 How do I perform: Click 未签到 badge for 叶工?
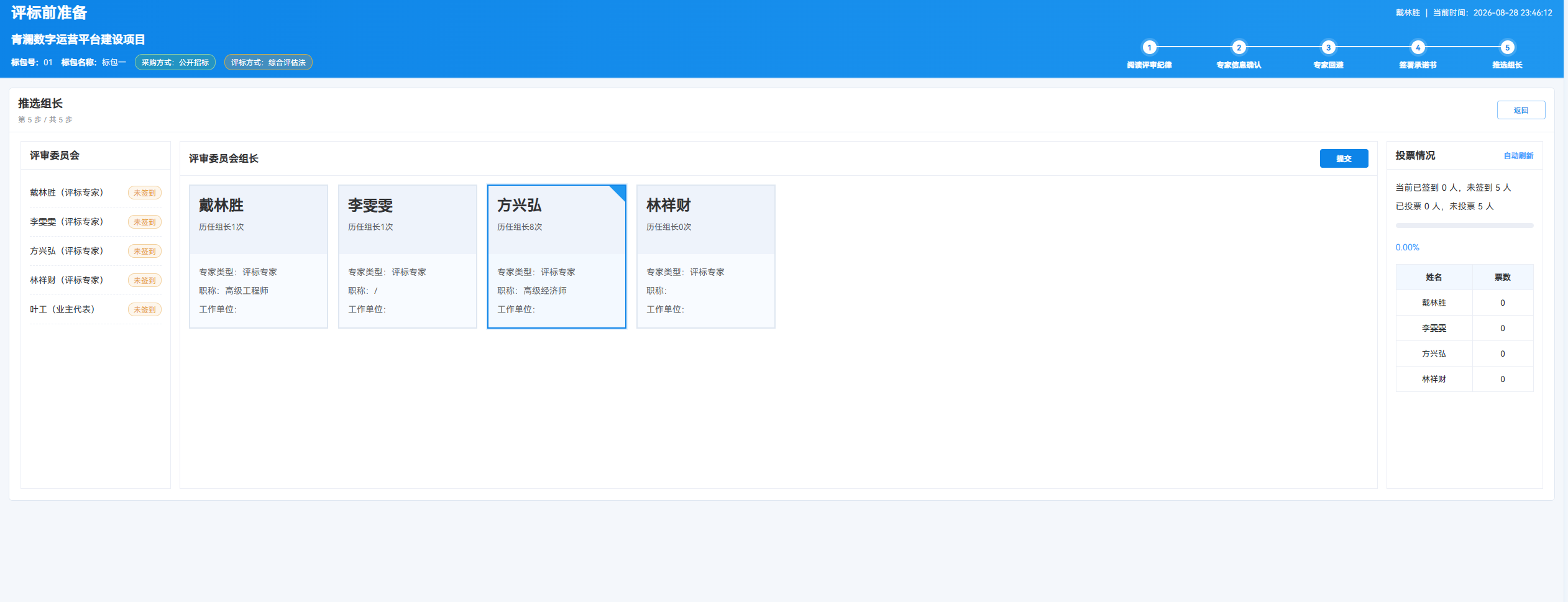click(x=145, y=309)
